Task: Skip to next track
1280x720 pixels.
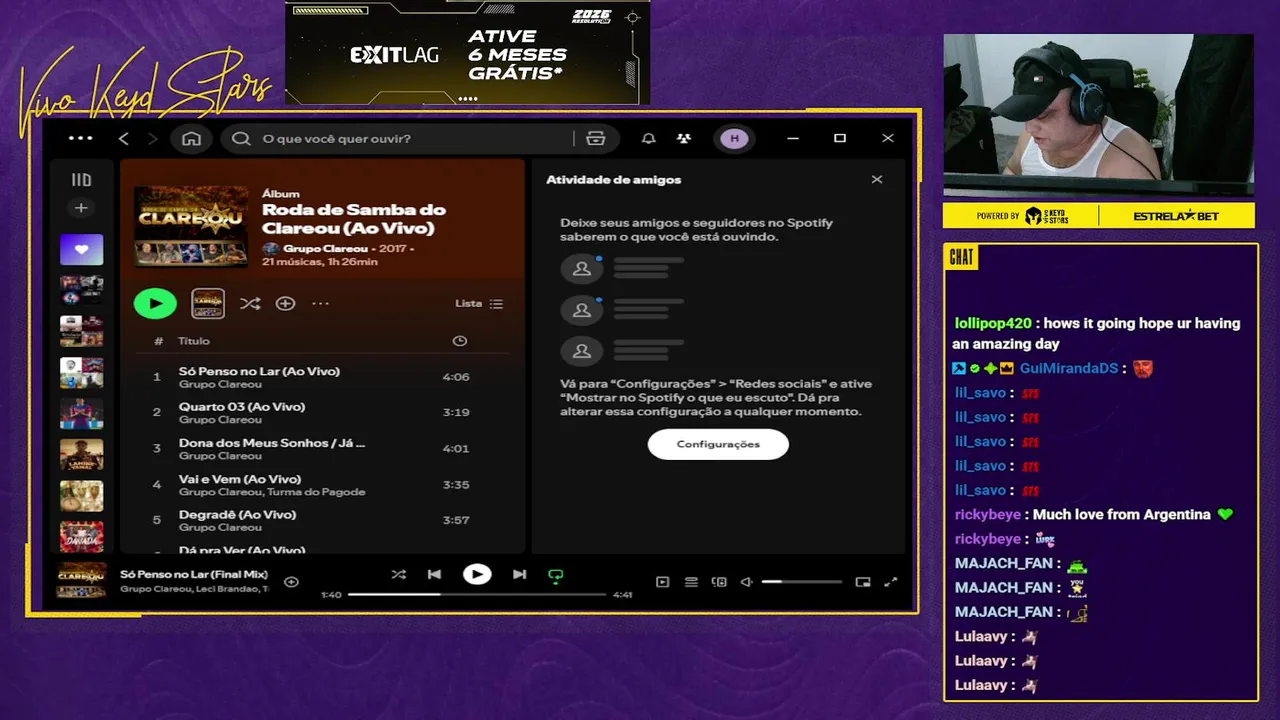Action: tap(519, 574)
